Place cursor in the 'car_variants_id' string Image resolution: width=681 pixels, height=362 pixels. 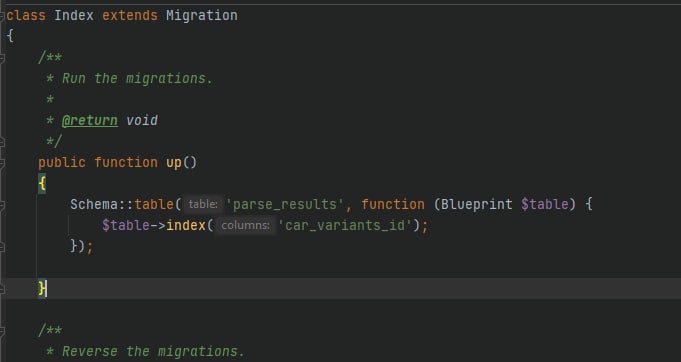[345, 226]
